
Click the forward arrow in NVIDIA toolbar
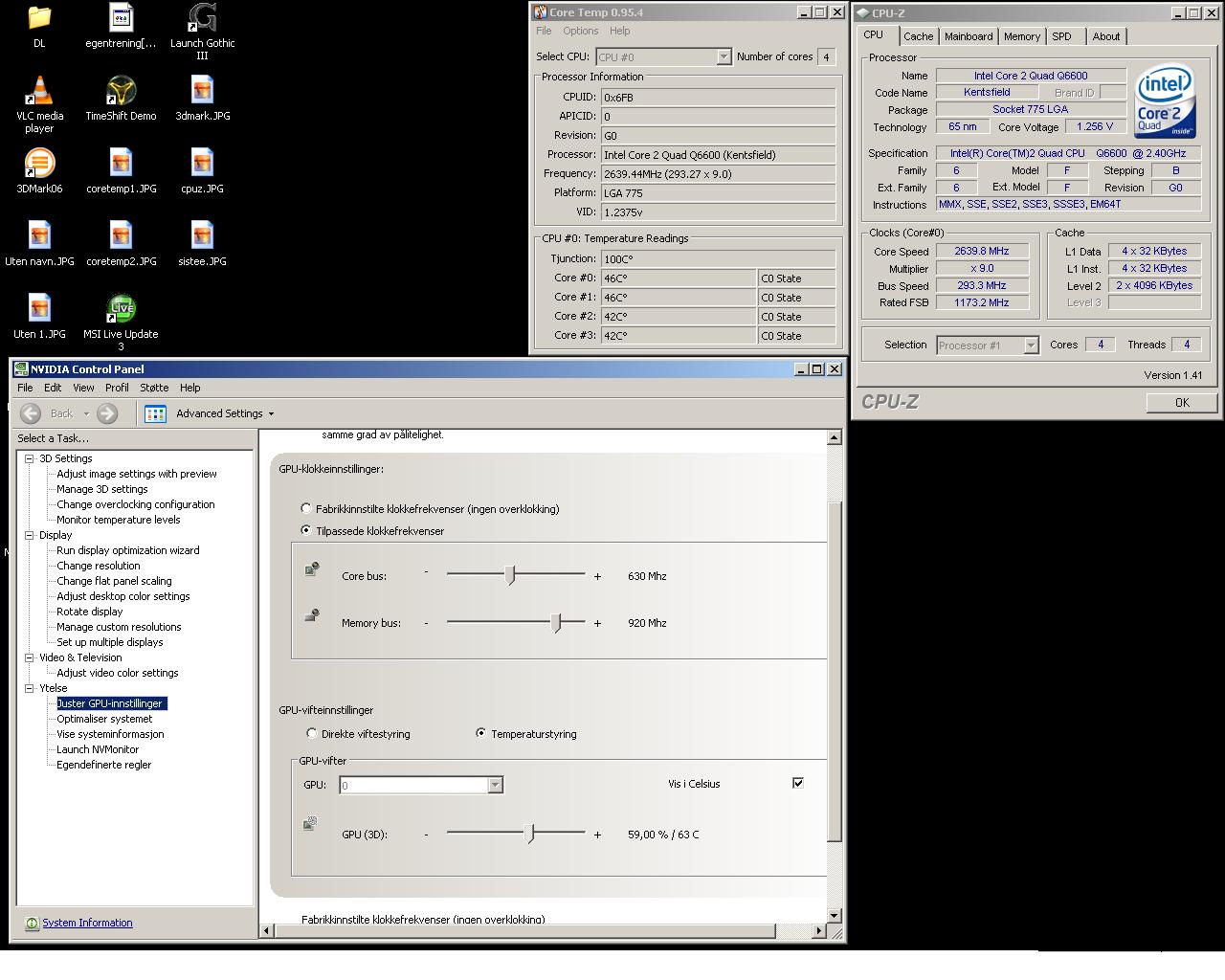[107, 413]
